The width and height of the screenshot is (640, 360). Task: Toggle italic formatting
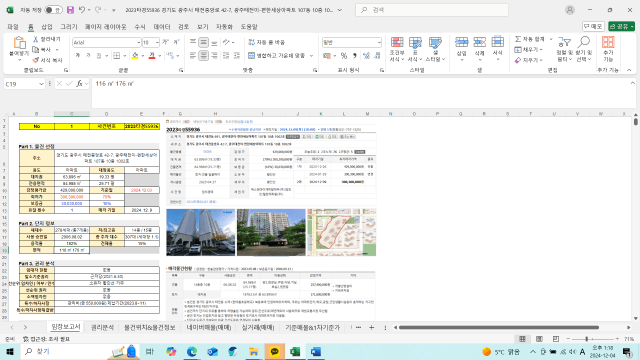coord(88,56)
